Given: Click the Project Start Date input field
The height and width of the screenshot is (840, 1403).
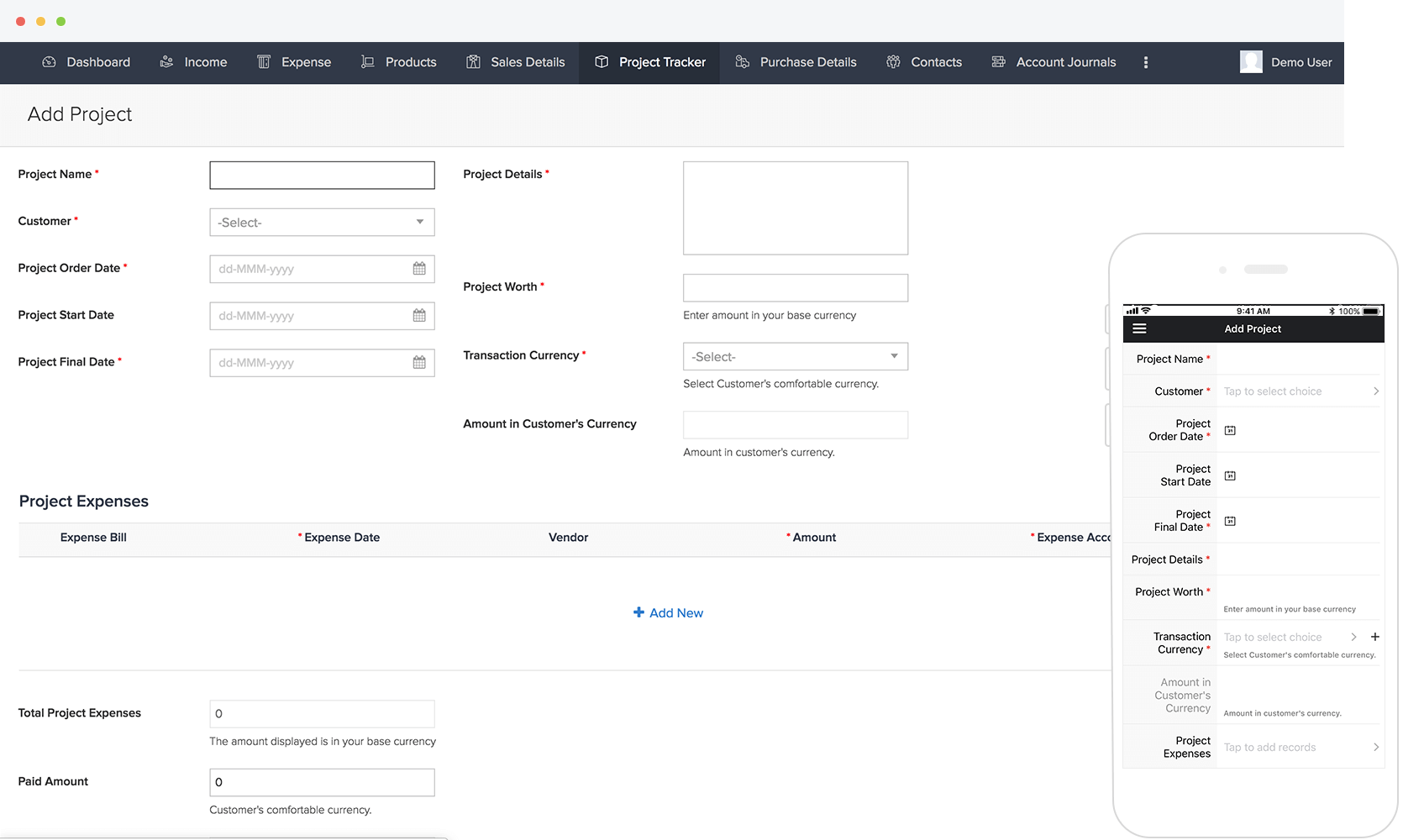Looking at the screenshot, I should pyautogui.click(x=322, y=316).
